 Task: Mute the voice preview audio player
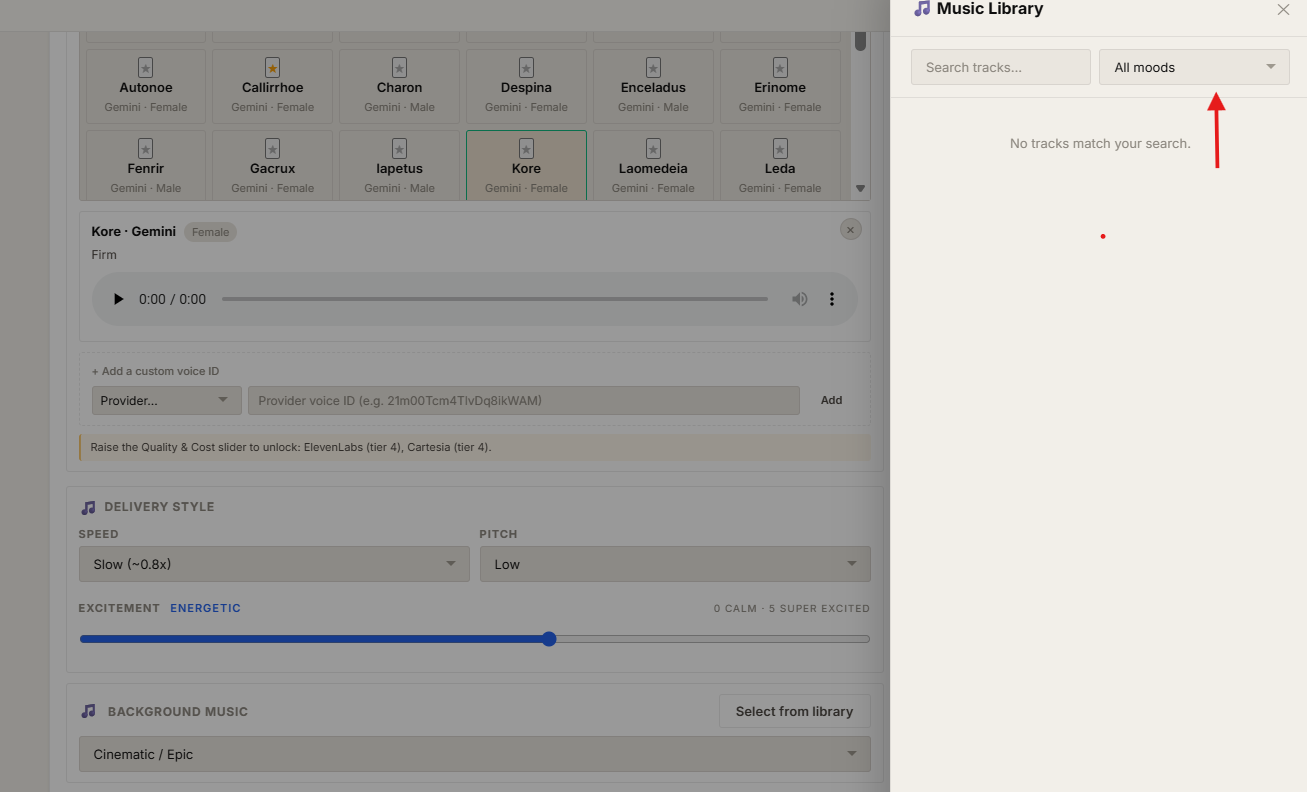(800, 299)
